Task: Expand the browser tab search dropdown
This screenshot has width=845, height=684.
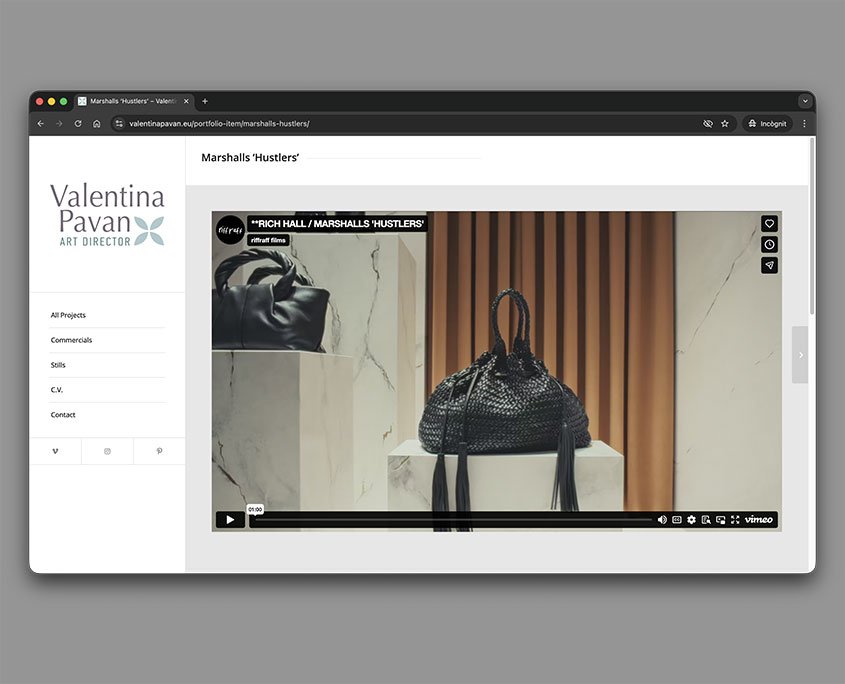Action: [x=804, y=101]
